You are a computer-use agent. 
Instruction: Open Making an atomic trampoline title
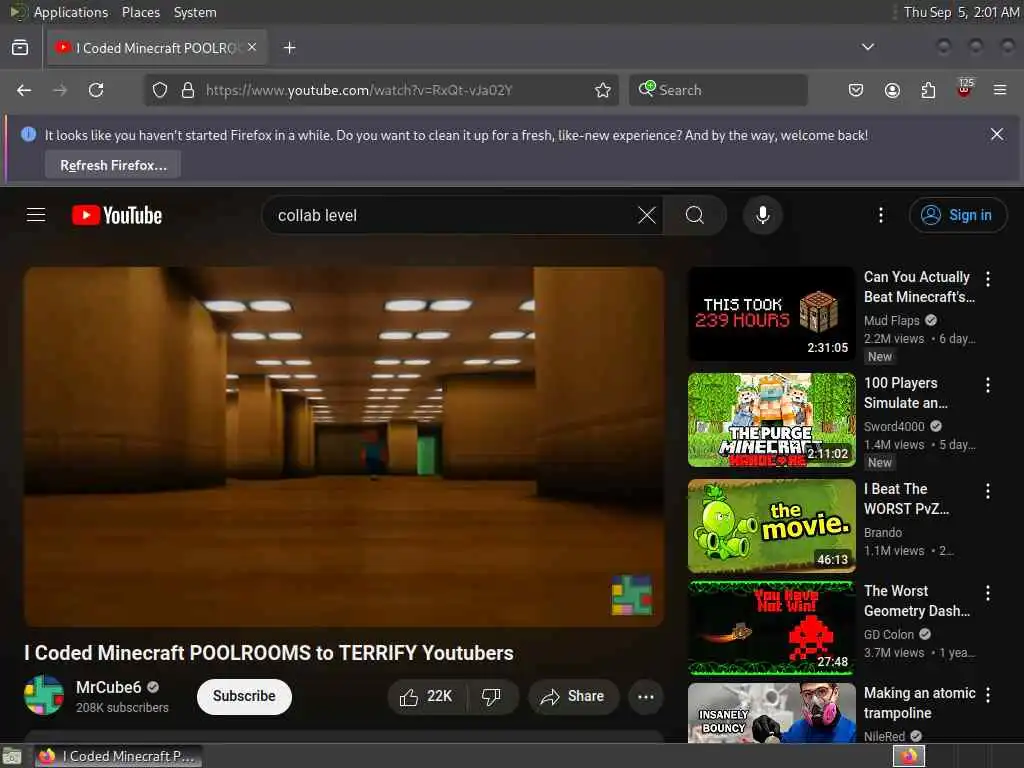[x=920, y=703]
